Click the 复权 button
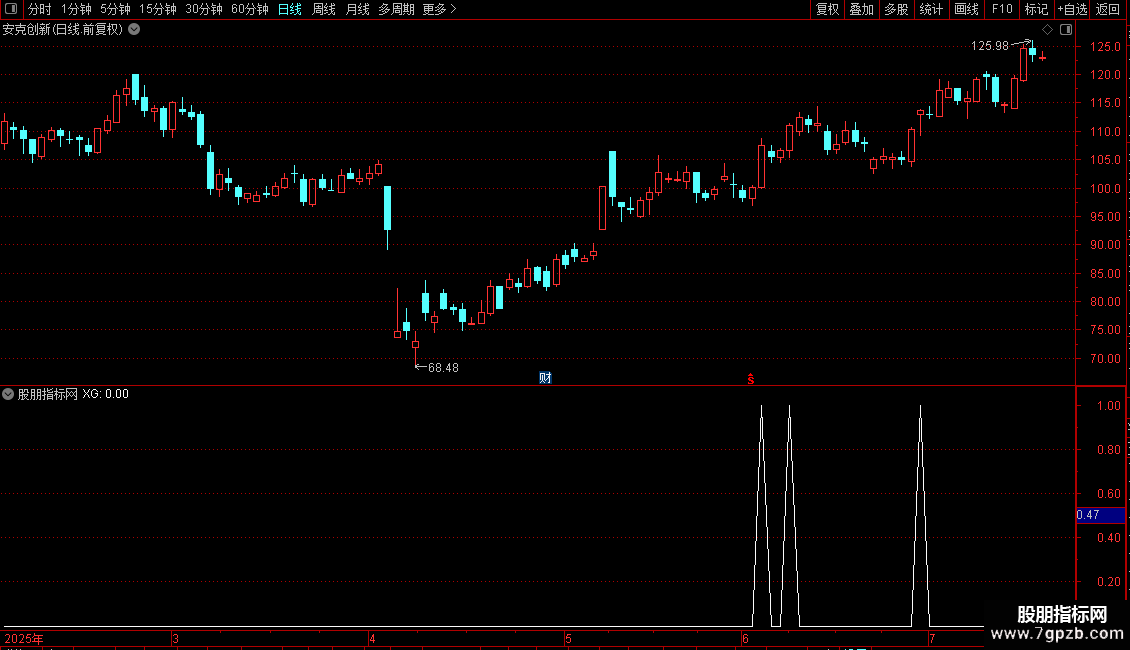This screenshot has height=650, width=1130. pos(827,9)
